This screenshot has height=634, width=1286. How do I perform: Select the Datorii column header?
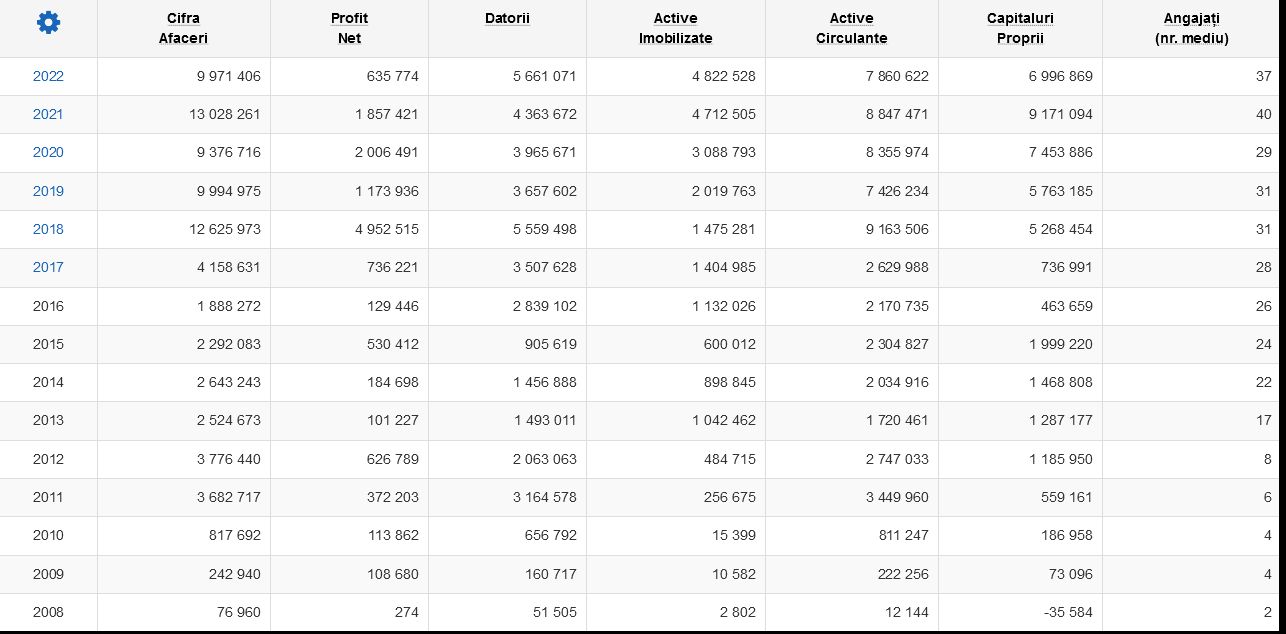(x=507, y=18)
